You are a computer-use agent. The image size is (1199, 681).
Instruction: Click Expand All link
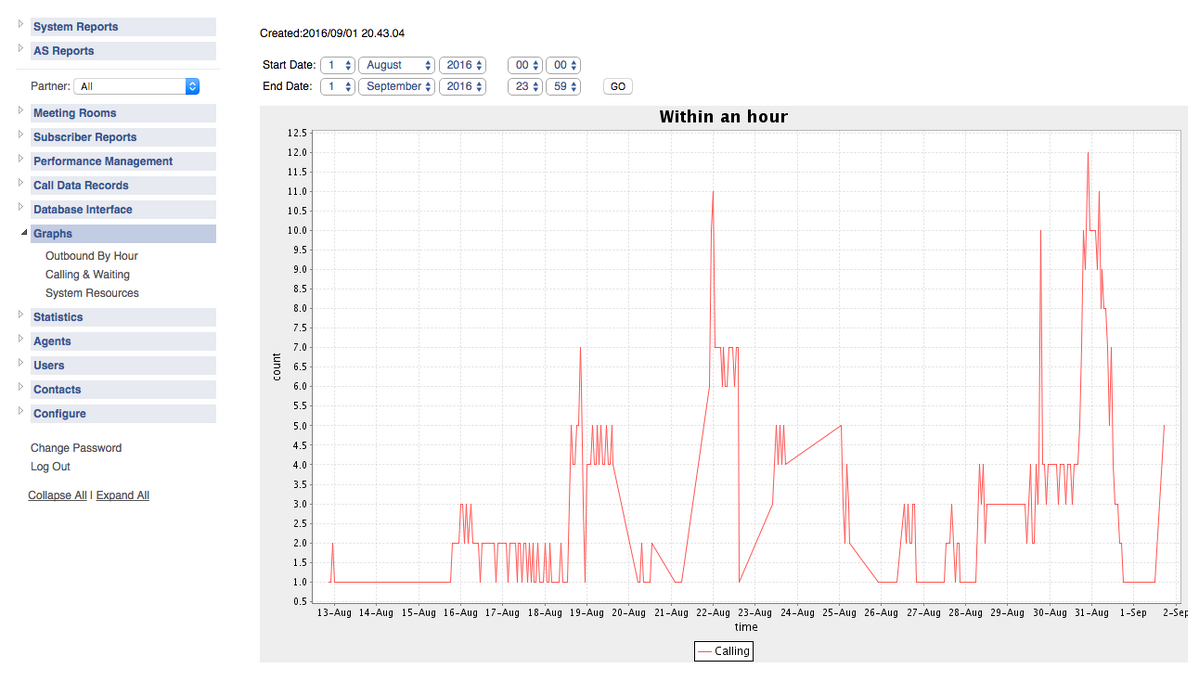click(x=122, y=495)
